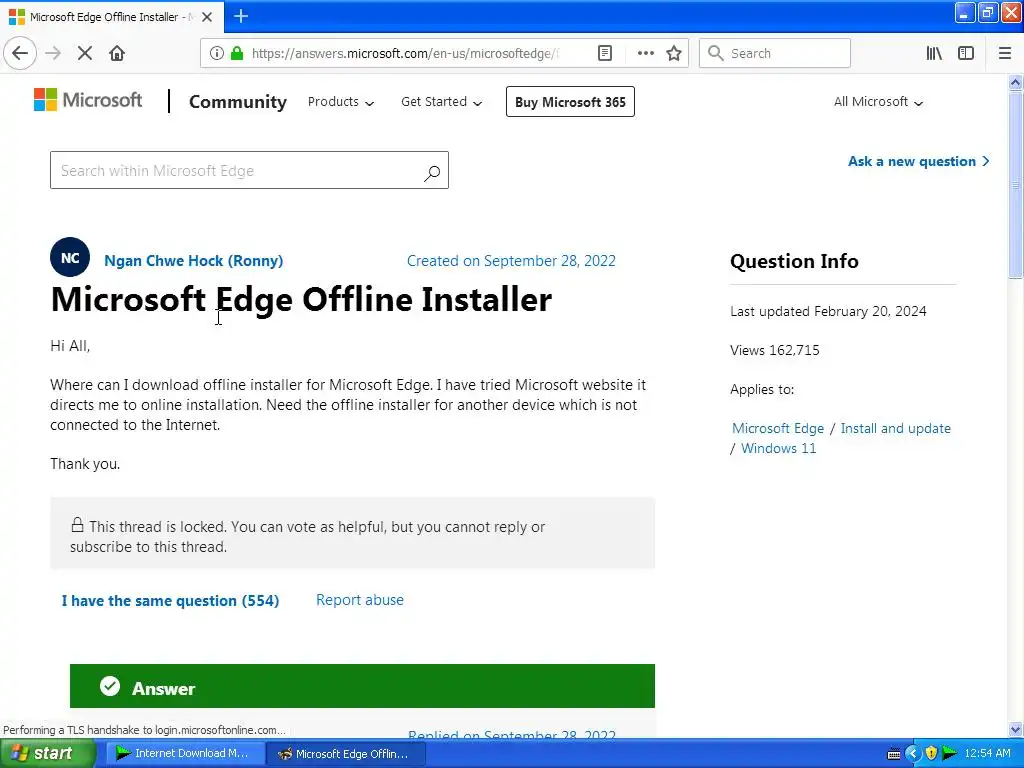The height and width of the screenshot is (768, 1024).
Task: Click I have the same question (554)
Action: [x=170, y=600]
